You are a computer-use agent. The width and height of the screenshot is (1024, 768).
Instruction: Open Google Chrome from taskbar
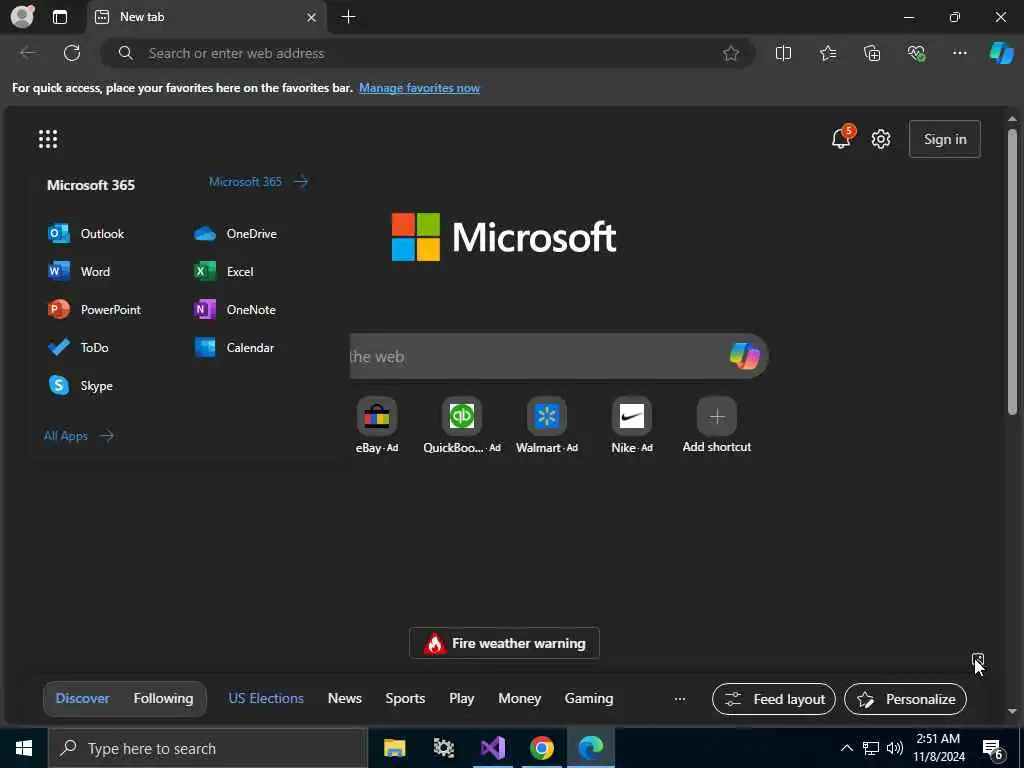click(541, 748)
